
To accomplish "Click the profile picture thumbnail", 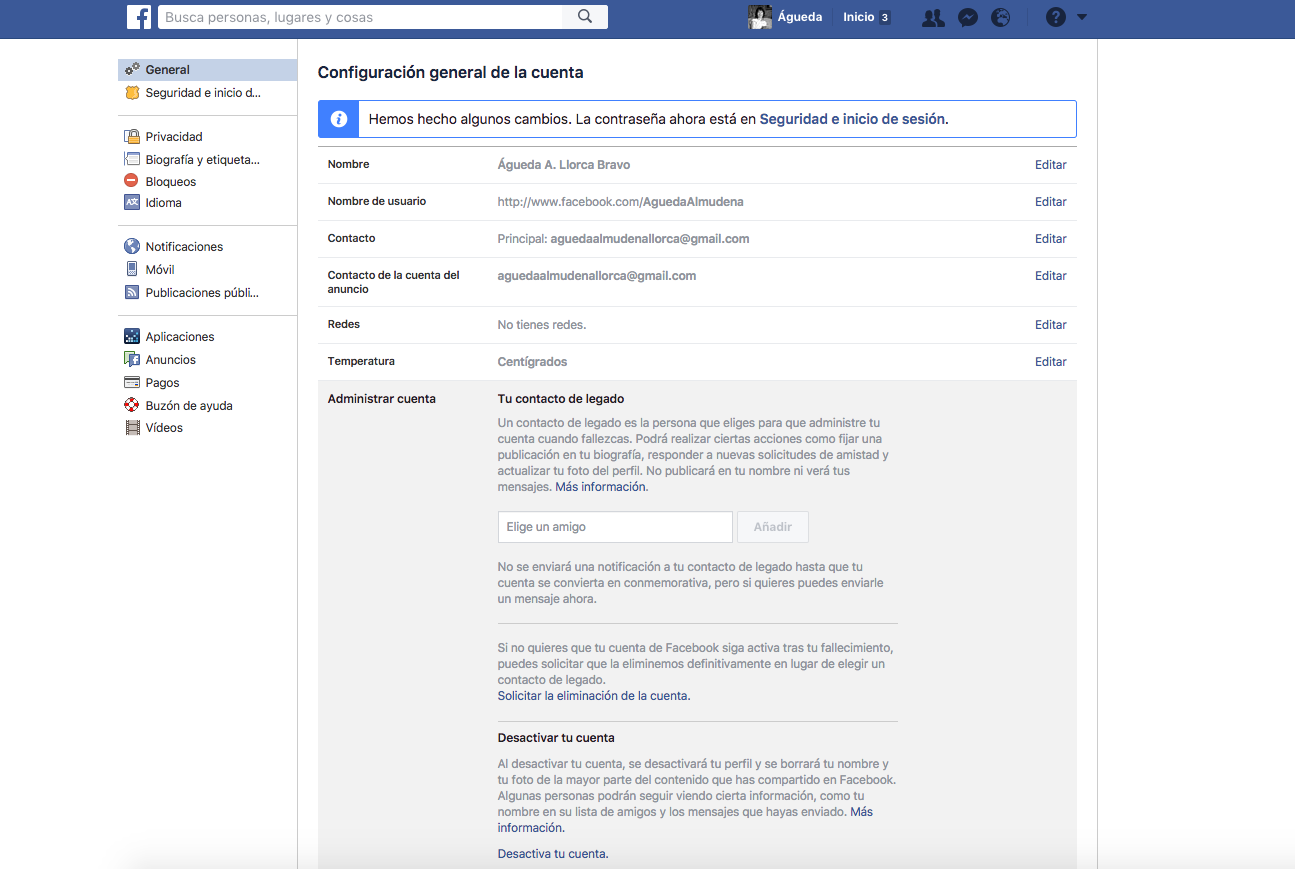I will pos(760,17).
